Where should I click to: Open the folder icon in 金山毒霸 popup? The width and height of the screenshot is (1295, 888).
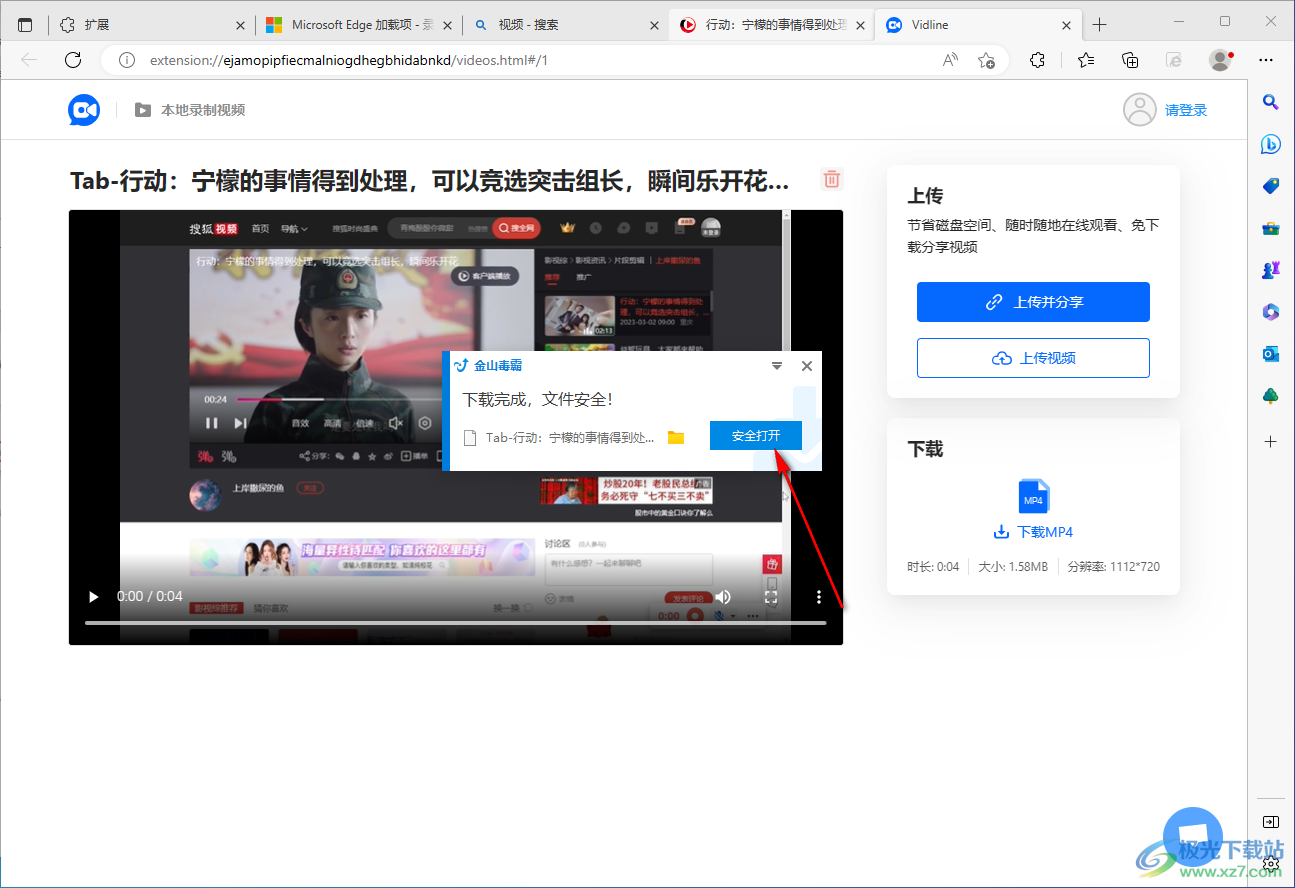[676, 437]
